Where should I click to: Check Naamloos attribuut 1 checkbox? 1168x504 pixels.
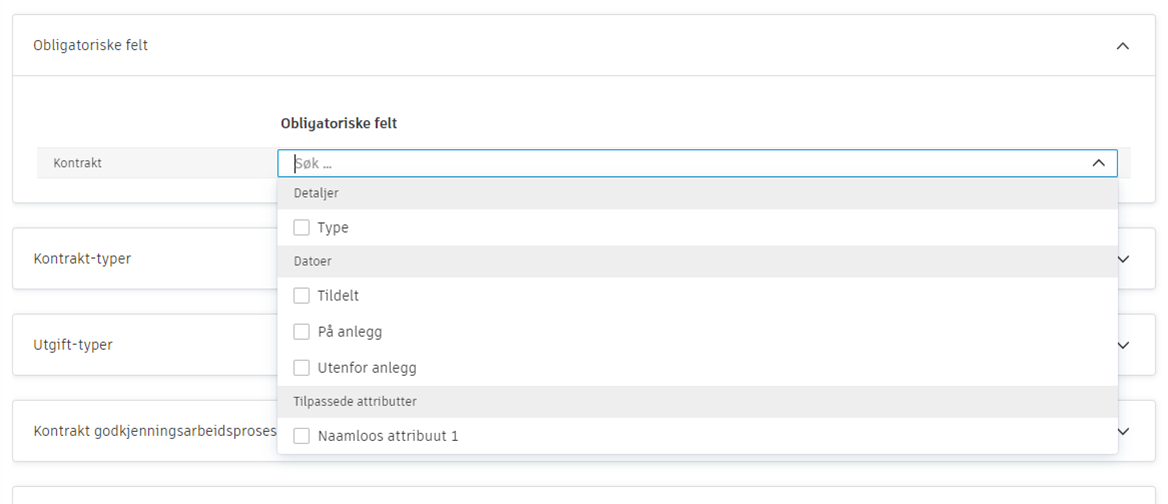pyautogui.click(x=302, y=436)
